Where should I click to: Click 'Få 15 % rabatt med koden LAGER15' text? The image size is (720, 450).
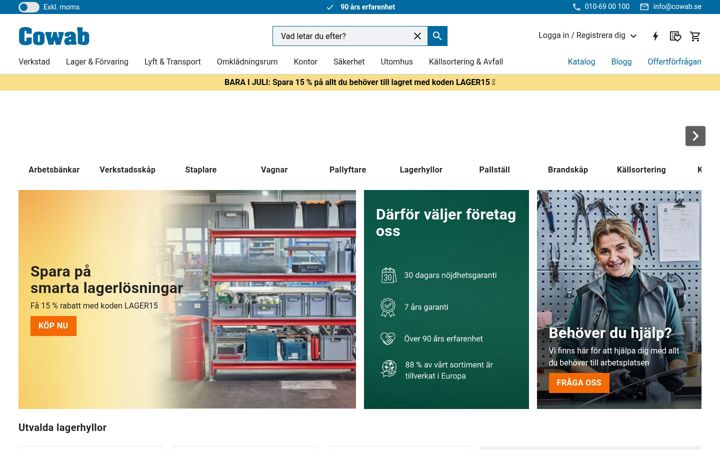coord(94,305)
